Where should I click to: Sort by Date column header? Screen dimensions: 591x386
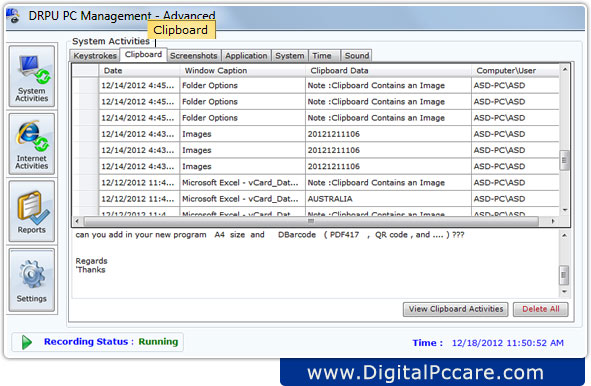coord(139,70)
